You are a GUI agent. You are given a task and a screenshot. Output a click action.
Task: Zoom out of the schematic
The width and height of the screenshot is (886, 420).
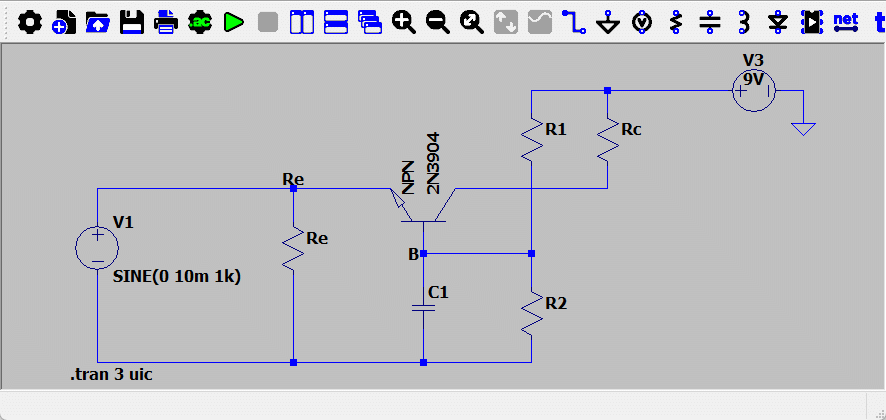click(437, 22)
